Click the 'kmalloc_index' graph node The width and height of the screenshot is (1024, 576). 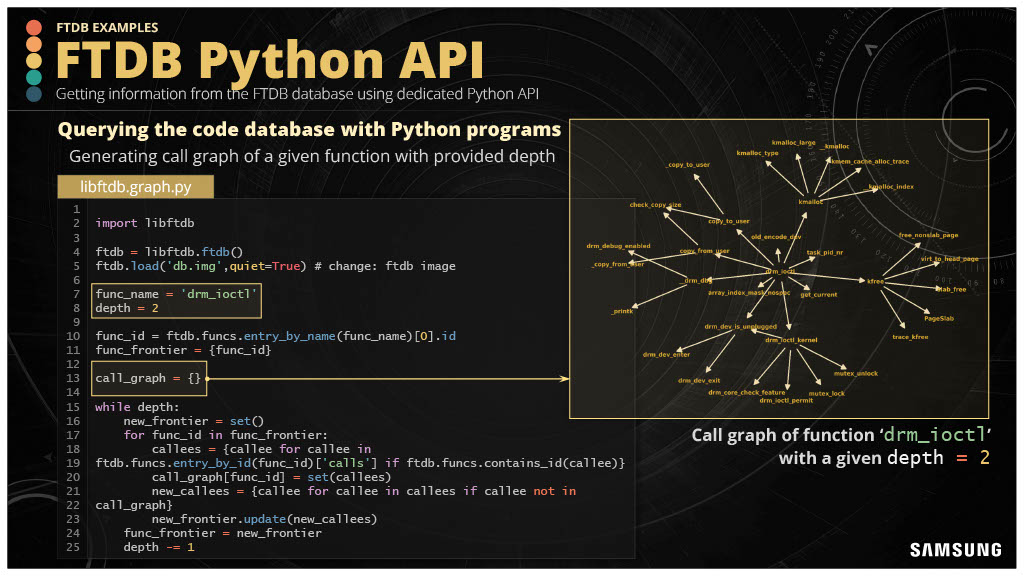(x=891, y=186)
